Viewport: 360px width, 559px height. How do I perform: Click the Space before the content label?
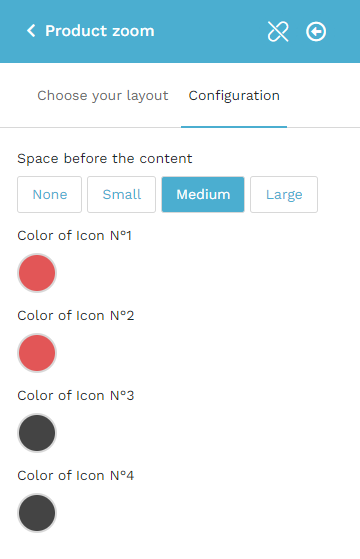105,159
